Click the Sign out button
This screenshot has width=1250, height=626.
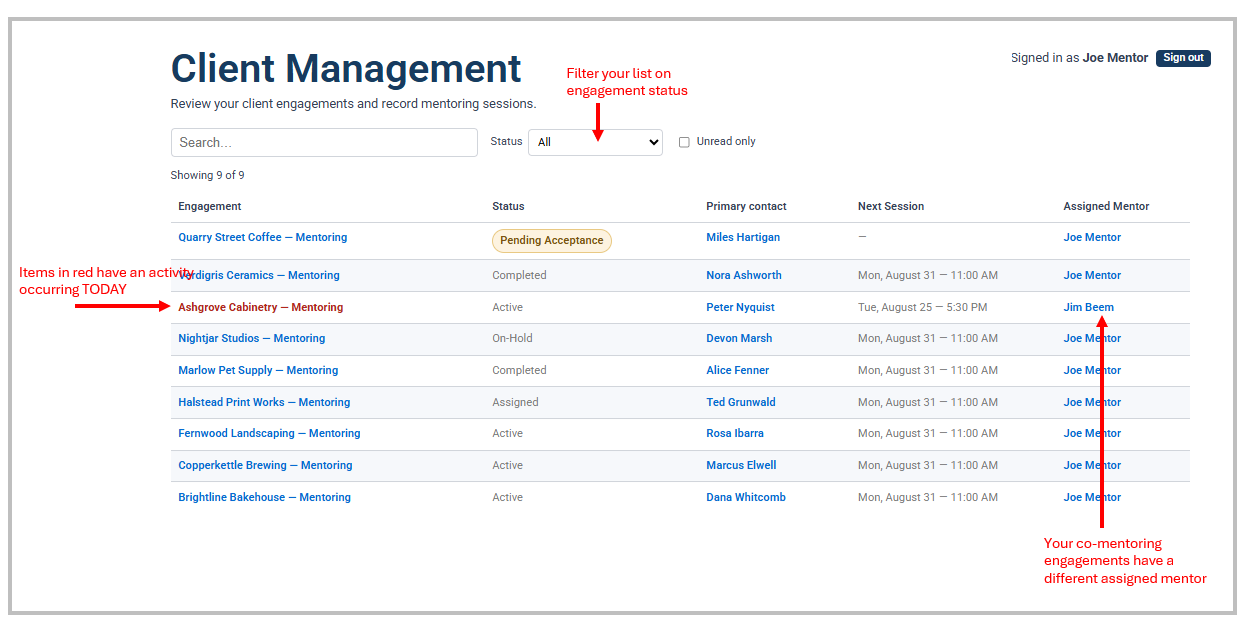click(x=1183, y=58)
